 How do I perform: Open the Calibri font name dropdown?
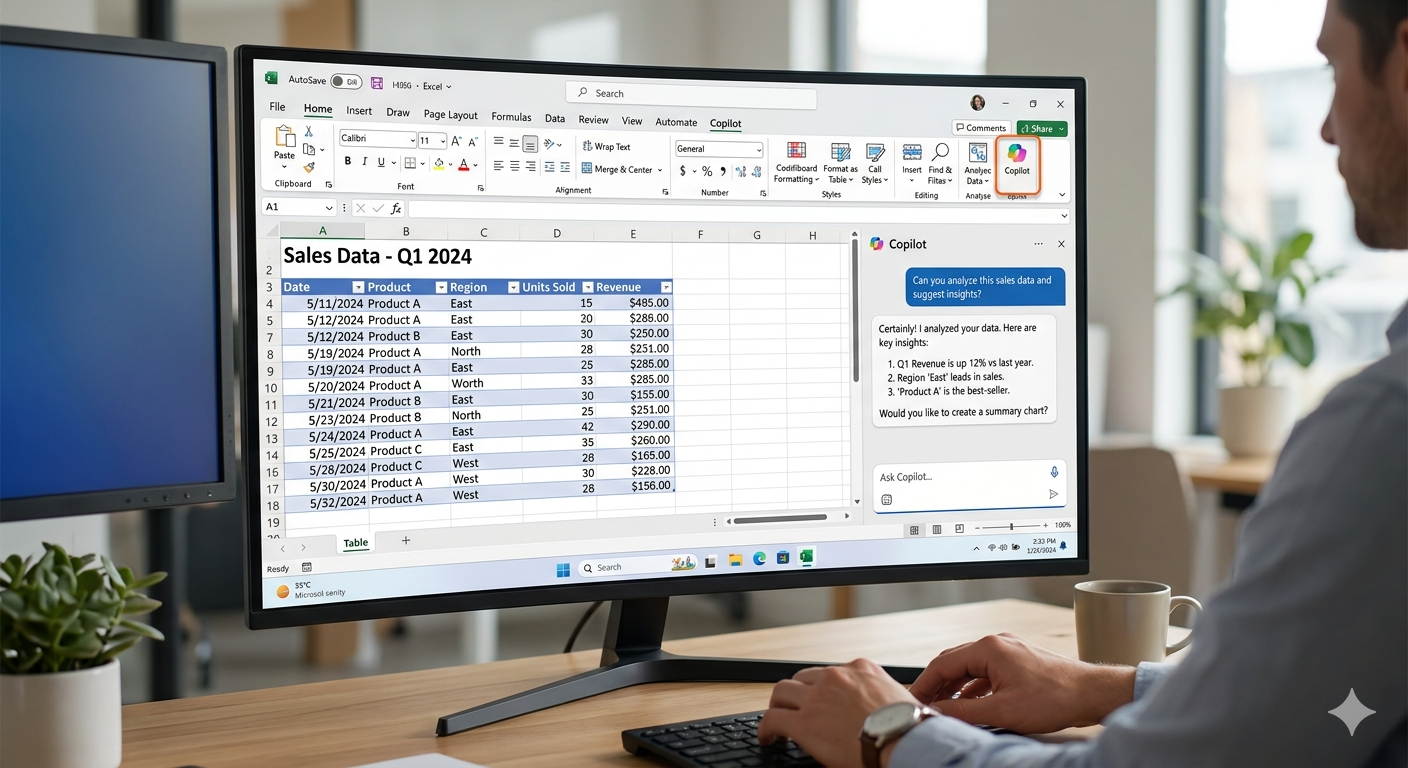click(x=411, y=140)
